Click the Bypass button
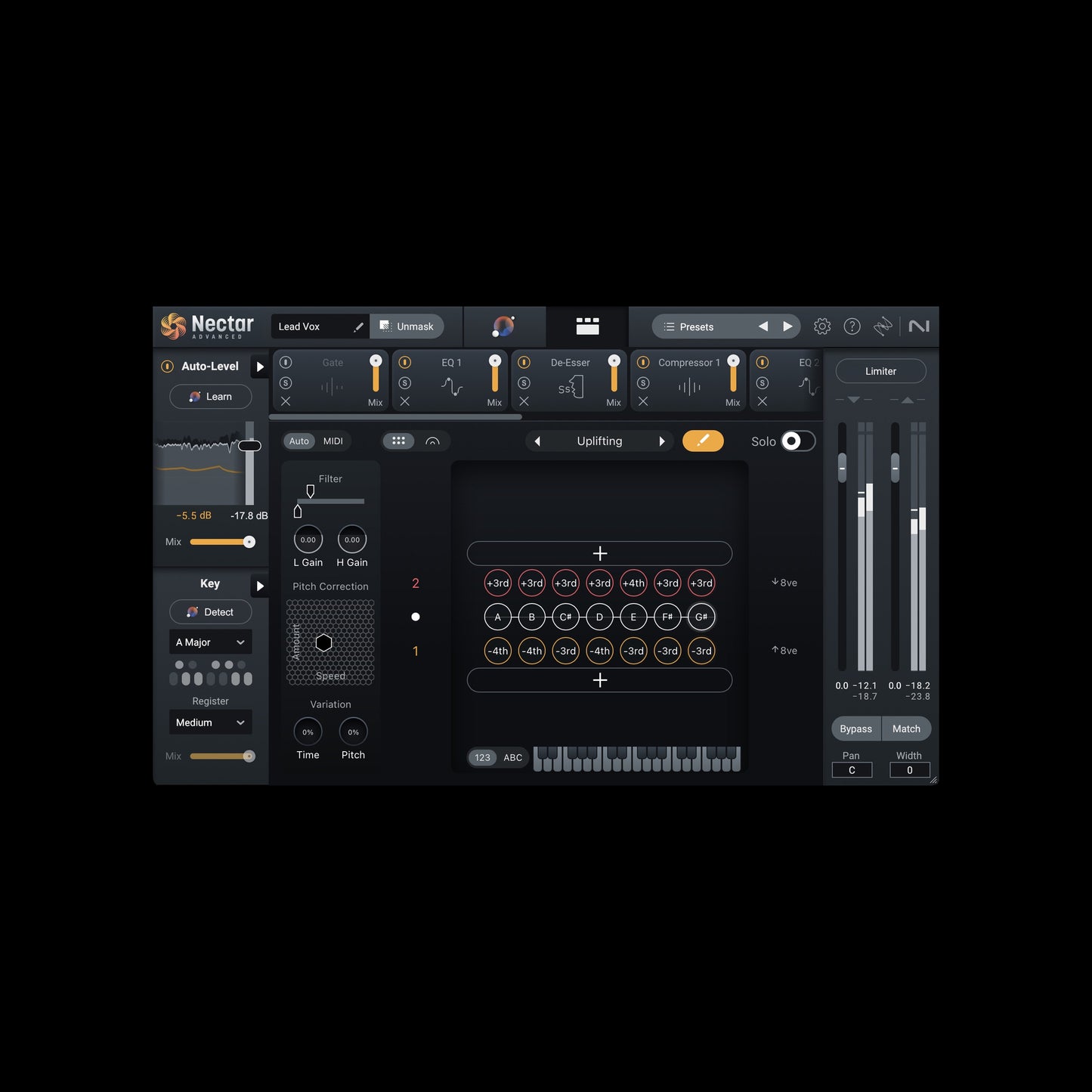Screen dimensions: 1092x1092 pos(856,729)
